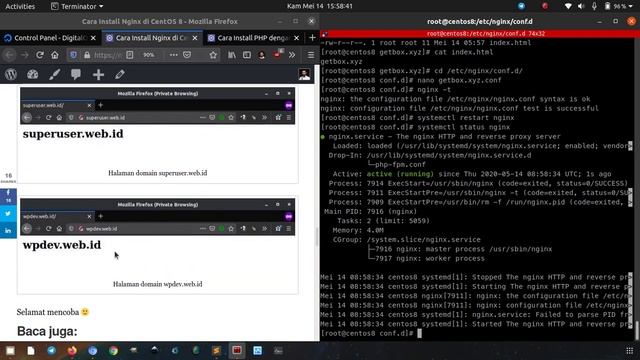Open Chromium from the dock
The image size is (640, 360).
click(93, 350)
